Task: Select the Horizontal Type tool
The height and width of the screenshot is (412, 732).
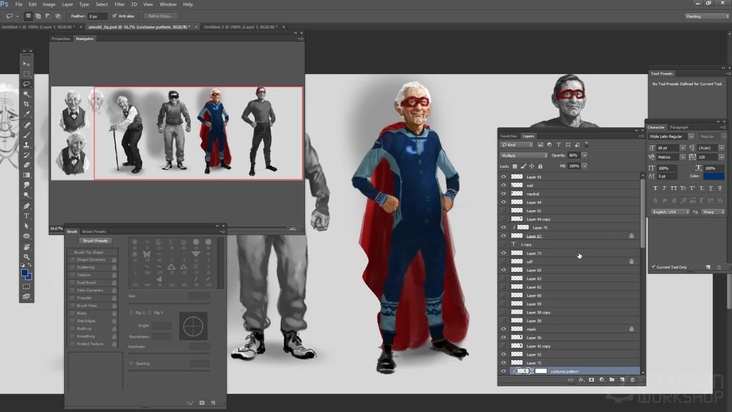Action: [x=27, y=215]
